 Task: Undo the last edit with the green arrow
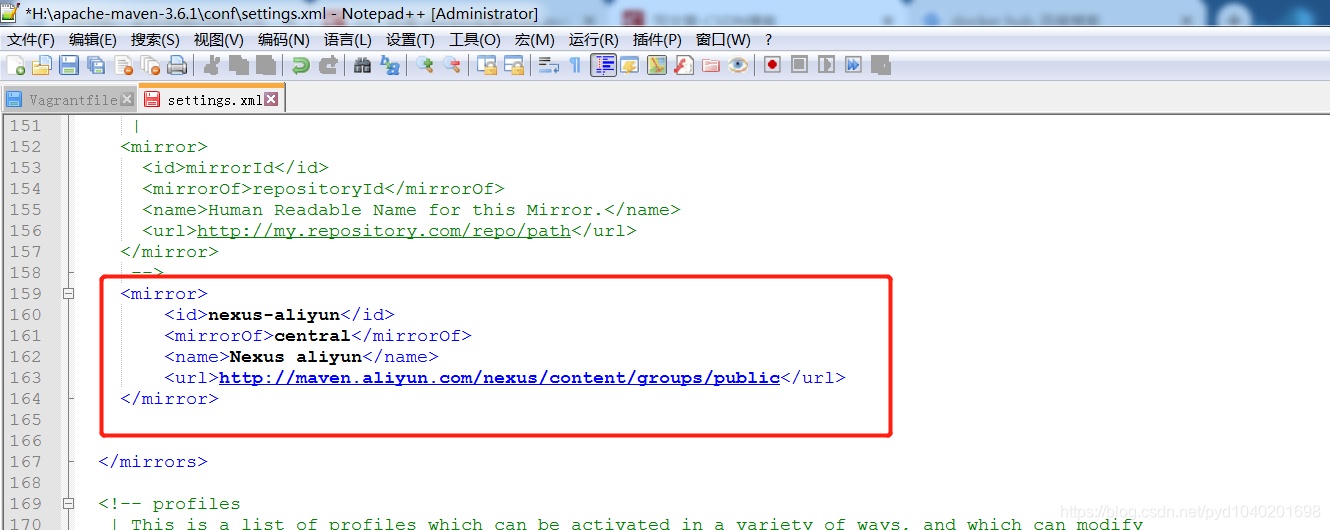point(300,65)
